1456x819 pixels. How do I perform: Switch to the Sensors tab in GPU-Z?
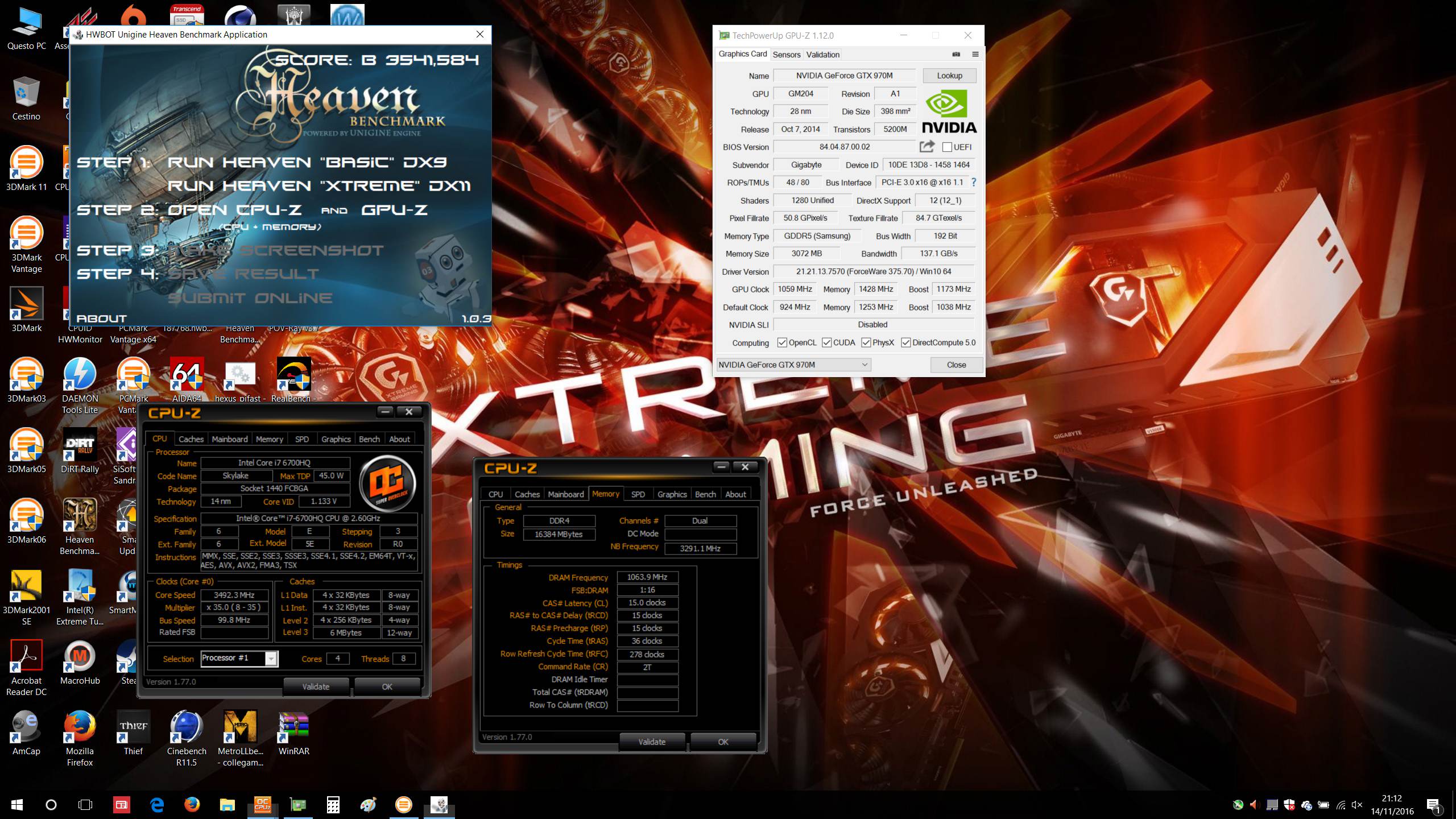(x=787, y=55)
